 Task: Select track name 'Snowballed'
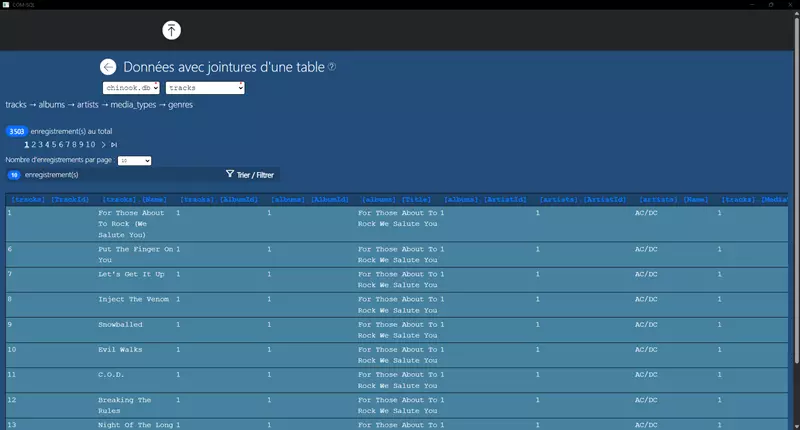pos(120,324)
